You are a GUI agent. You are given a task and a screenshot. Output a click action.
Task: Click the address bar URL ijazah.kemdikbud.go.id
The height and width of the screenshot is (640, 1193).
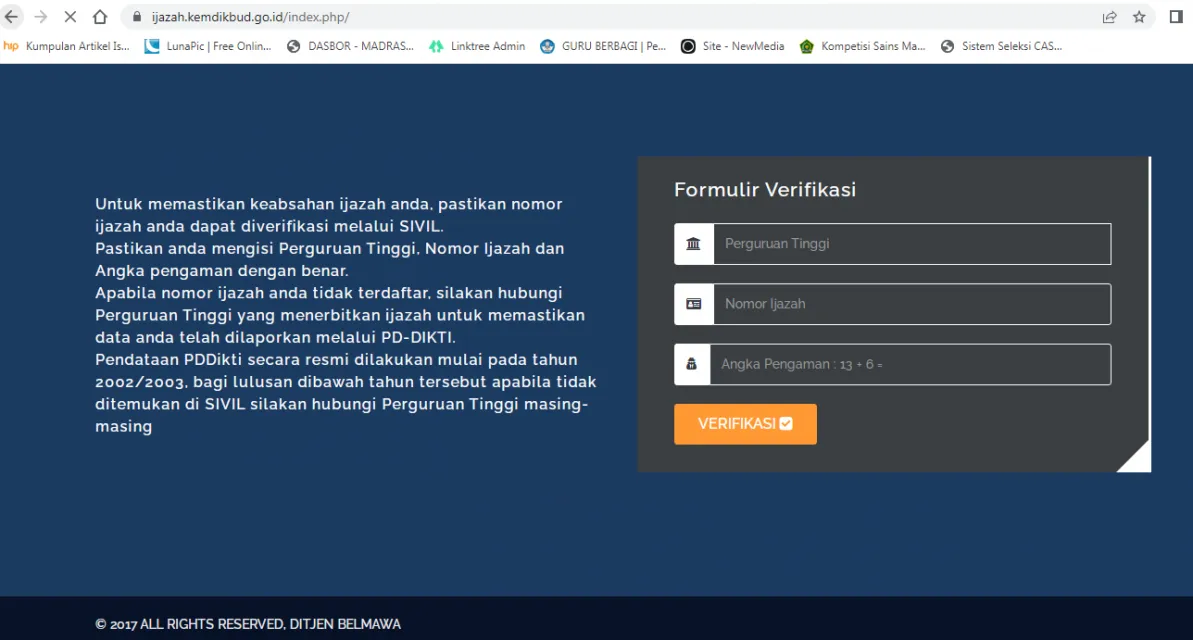tap(250, 17)
